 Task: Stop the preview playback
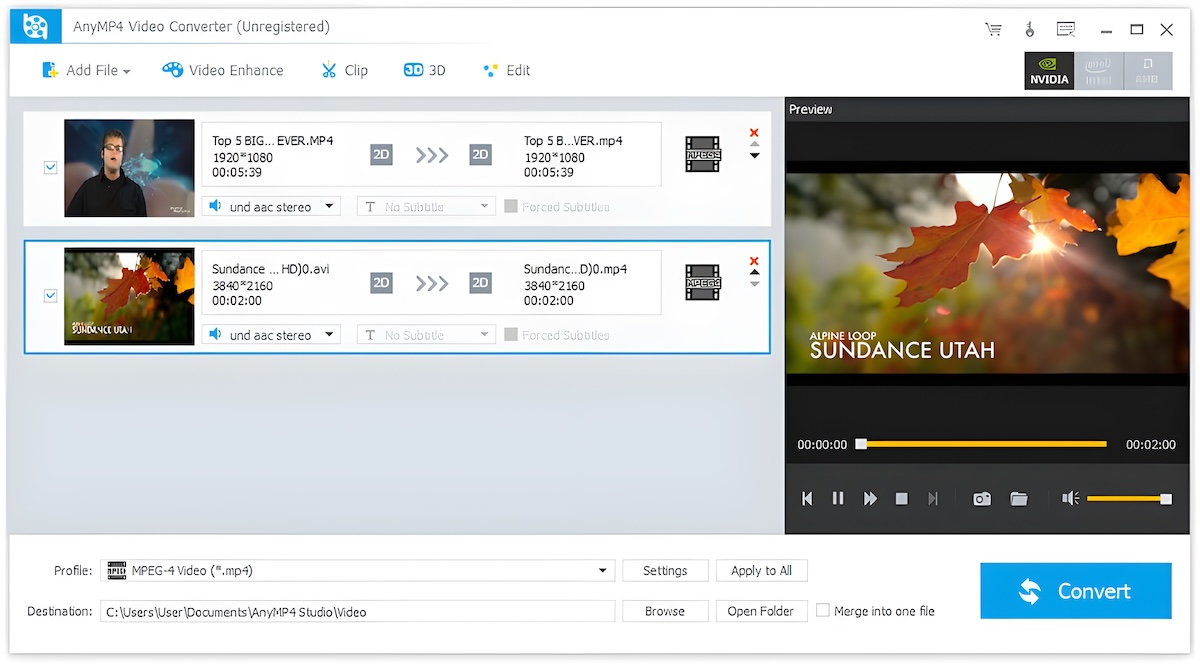[902, 498]
